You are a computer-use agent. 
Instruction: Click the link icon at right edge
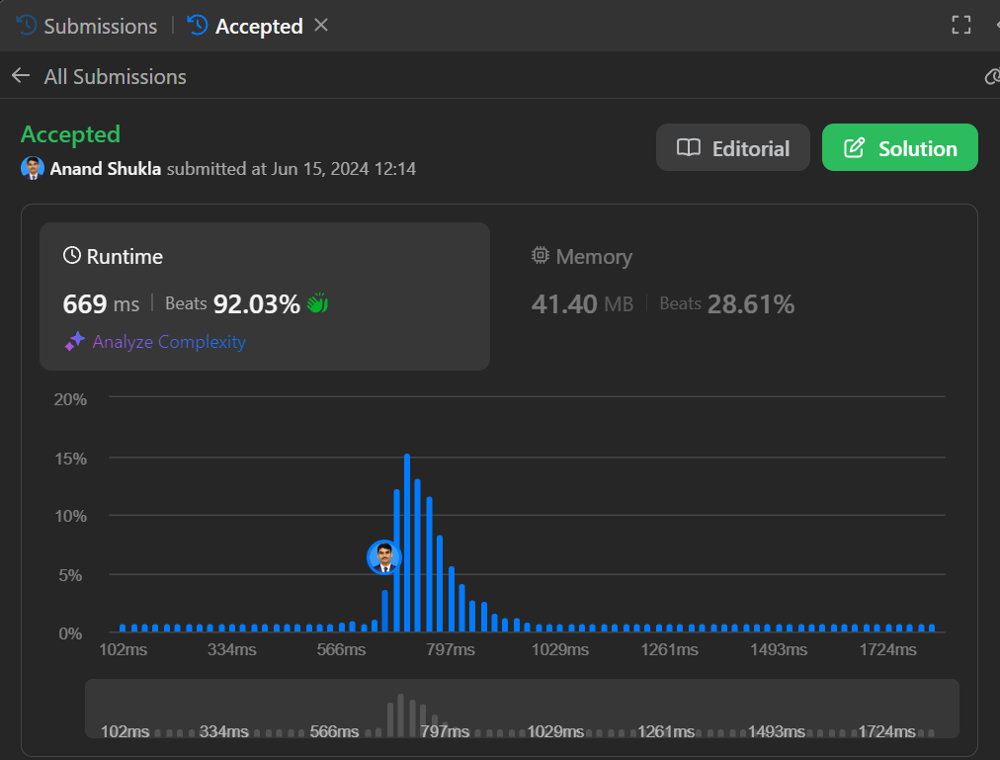[992, 77]
